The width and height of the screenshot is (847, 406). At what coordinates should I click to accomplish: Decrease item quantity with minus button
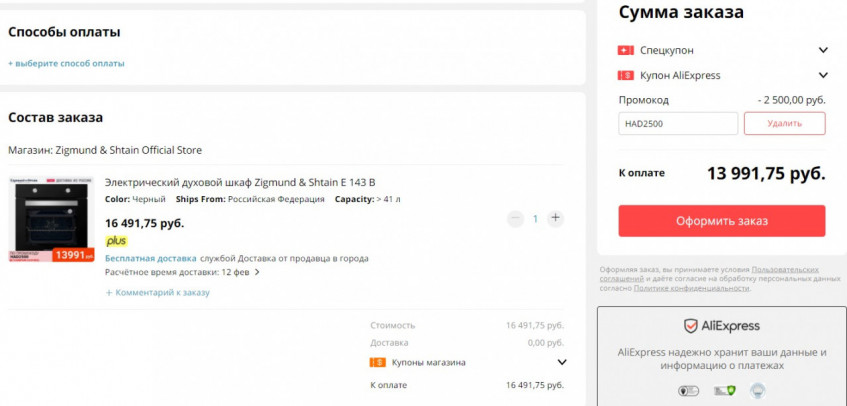[x=515, y=218]
